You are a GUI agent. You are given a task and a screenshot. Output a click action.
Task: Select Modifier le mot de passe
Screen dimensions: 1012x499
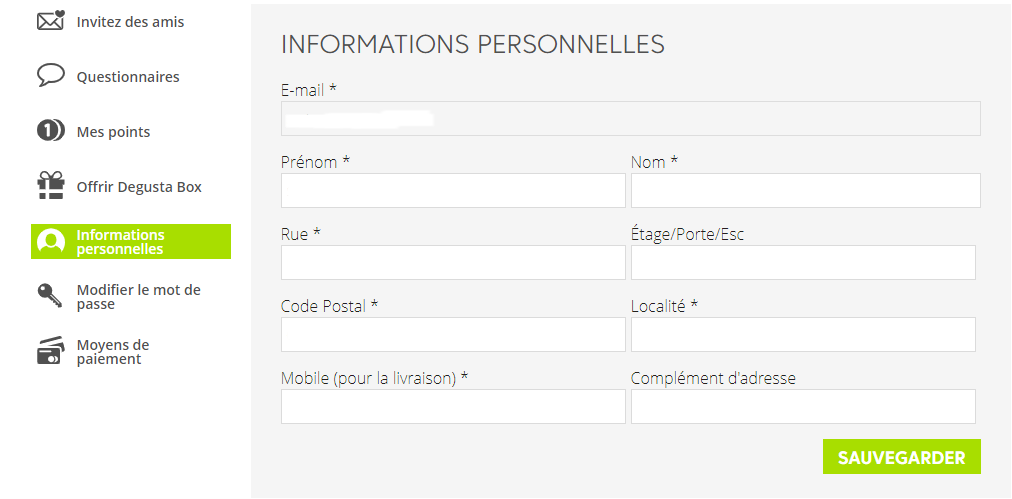138,297
